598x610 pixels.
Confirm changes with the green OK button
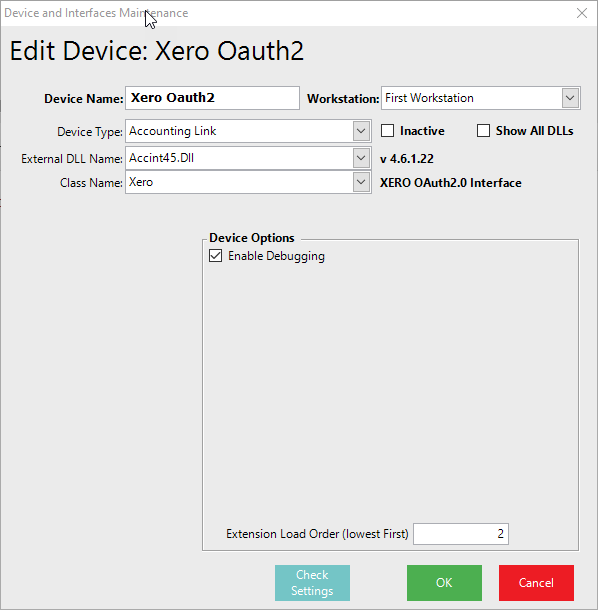point(444,583)
